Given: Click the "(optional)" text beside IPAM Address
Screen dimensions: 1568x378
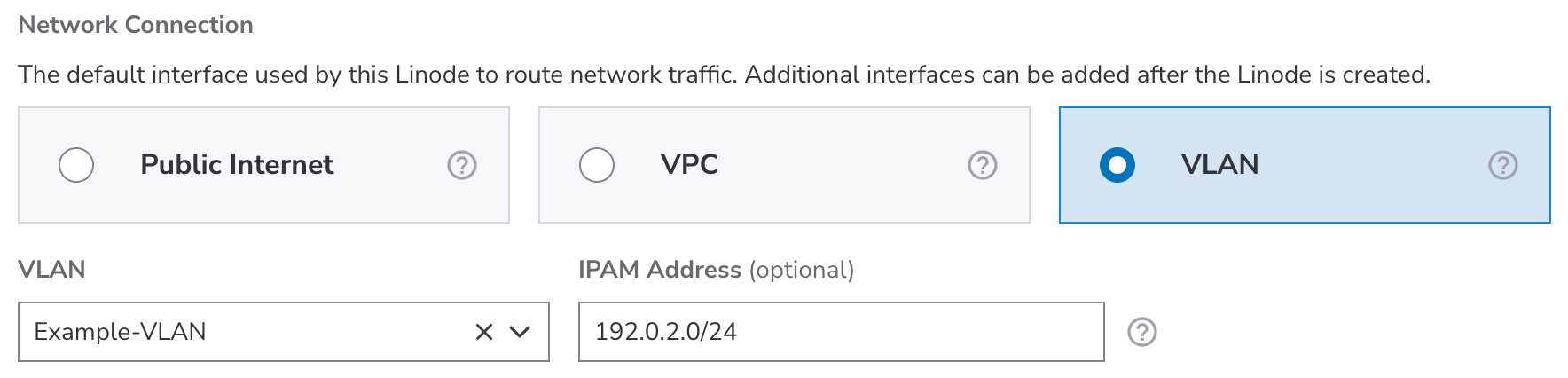Looking at the screenshot, I should point(802,270).
